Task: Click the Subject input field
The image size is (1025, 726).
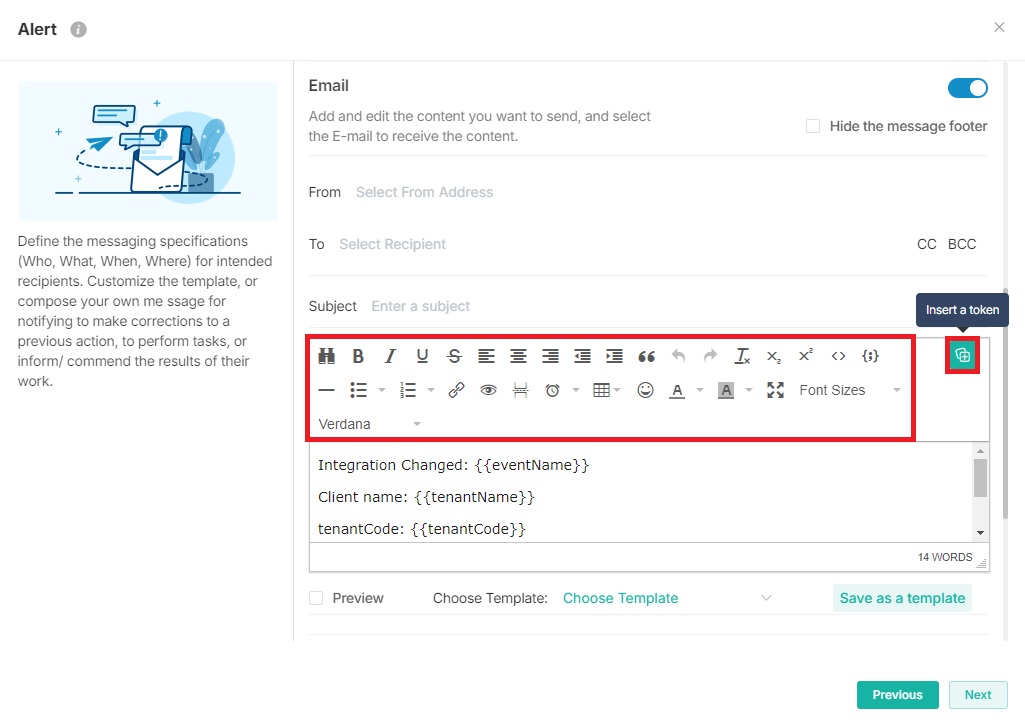Action: click(x=640, y=306)
